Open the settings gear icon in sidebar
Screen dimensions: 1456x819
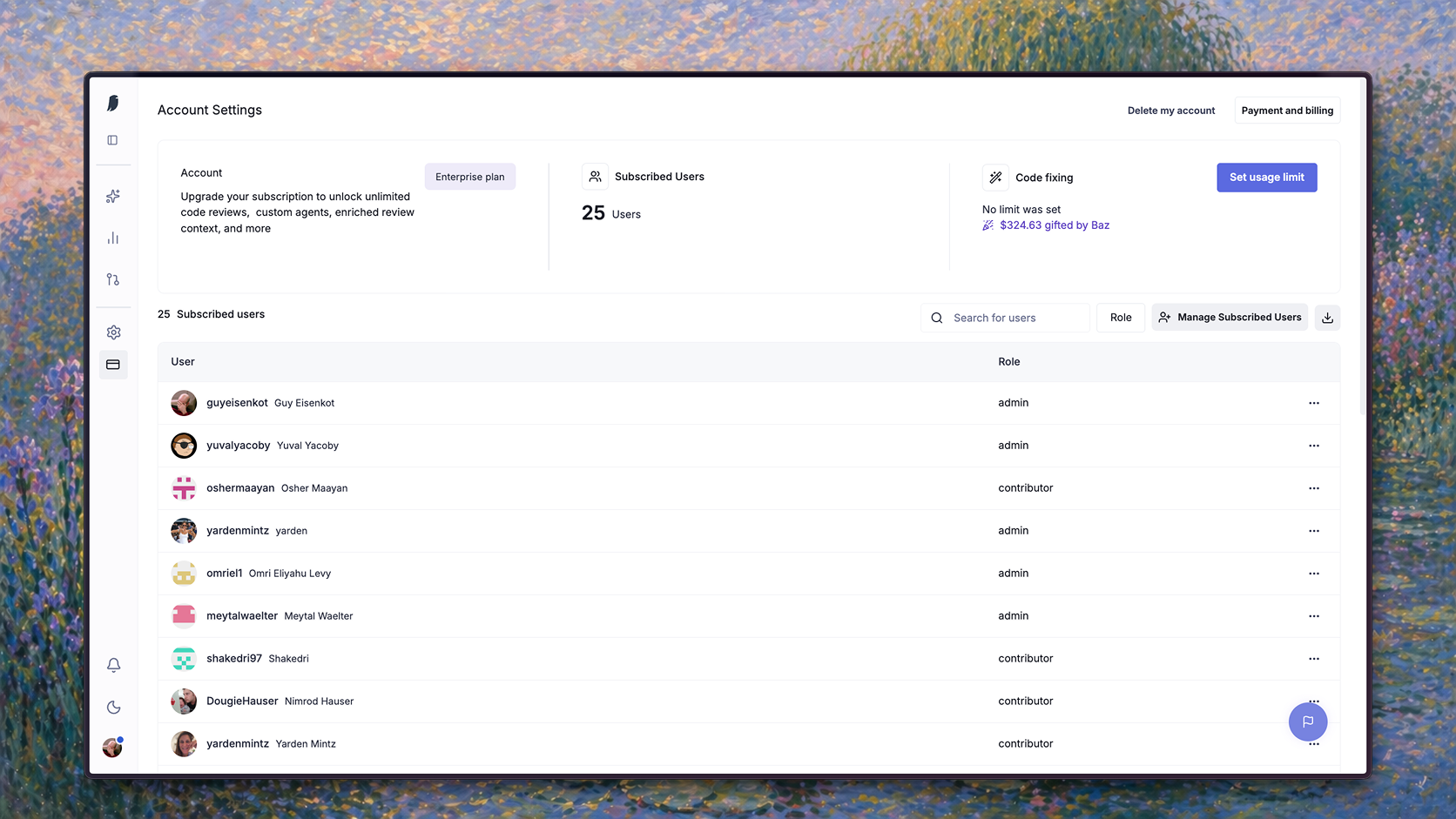[x=113, y=332]
